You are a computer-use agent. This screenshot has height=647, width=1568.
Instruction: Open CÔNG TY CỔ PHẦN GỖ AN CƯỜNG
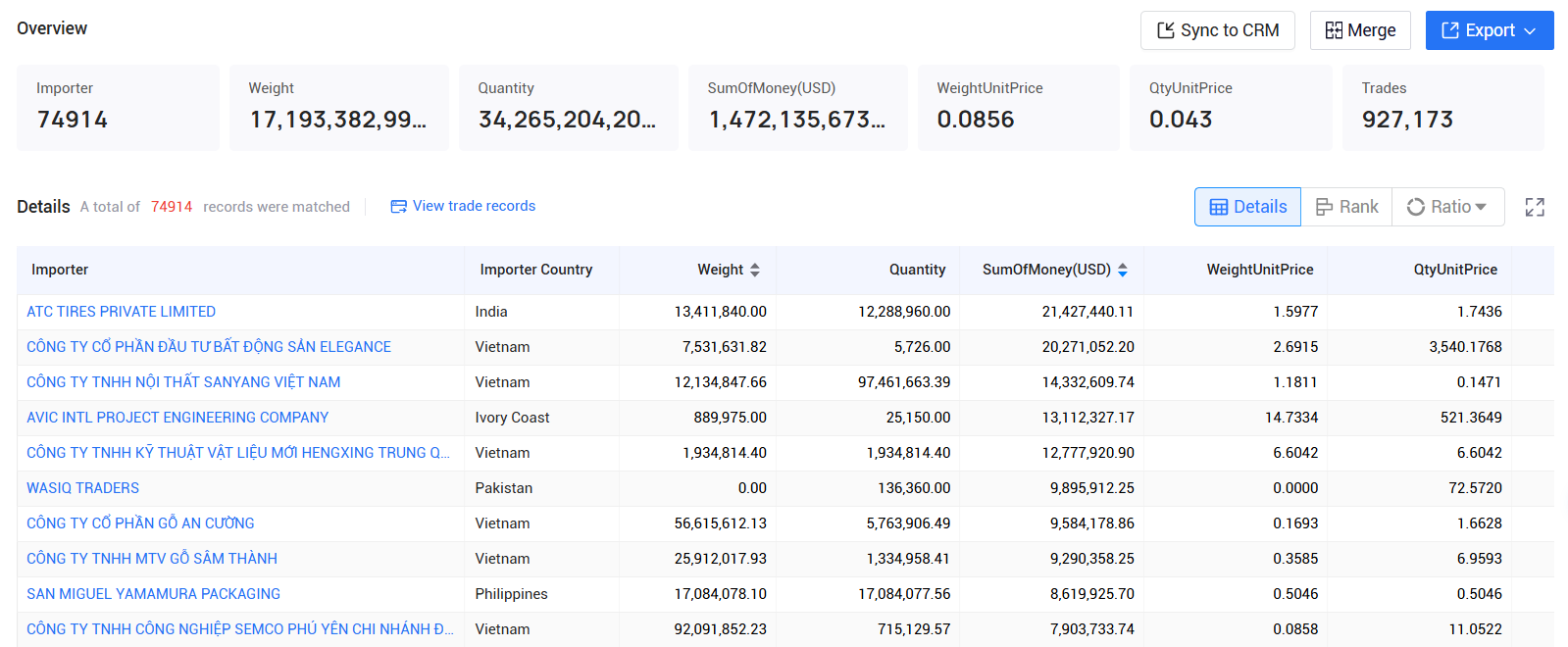tap(140, 523)
